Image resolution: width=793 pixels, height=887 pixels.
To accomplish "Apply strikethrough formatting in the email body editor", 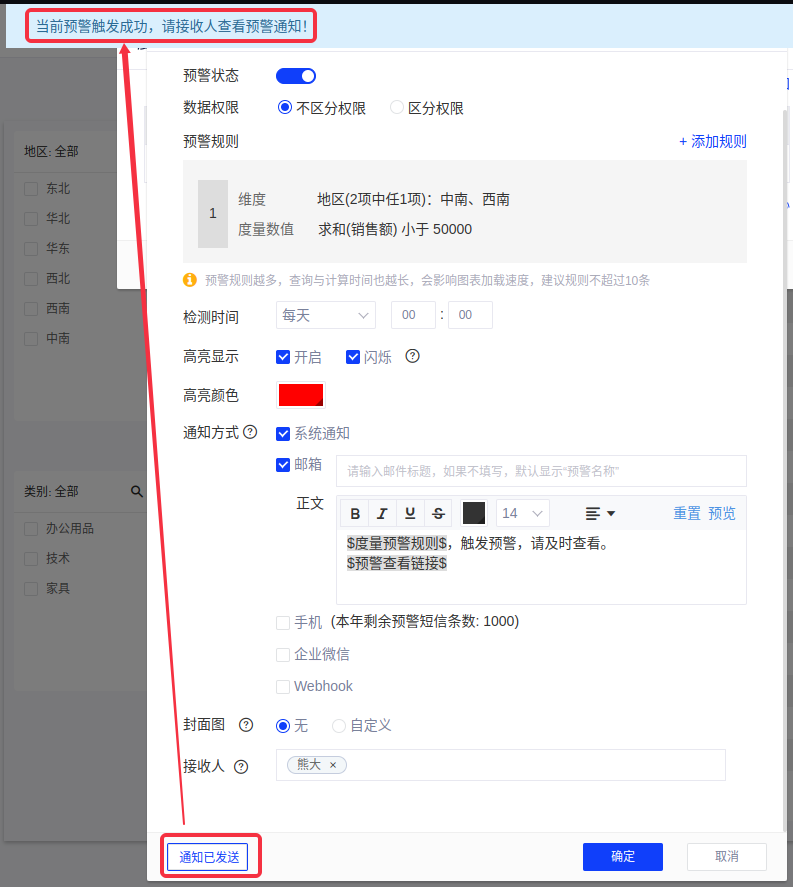I will [x=438, y=513].
